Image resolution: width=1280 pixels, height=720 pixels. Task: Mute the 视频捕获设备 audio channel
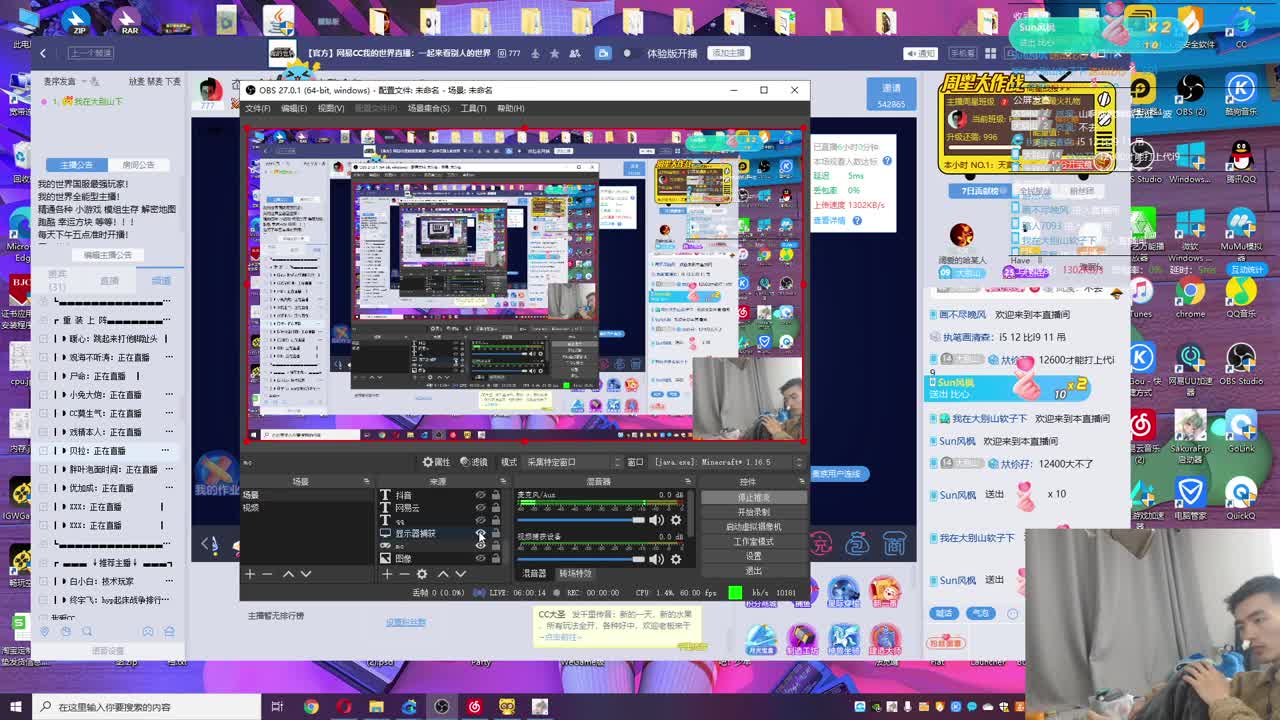[x=656, y=559]
